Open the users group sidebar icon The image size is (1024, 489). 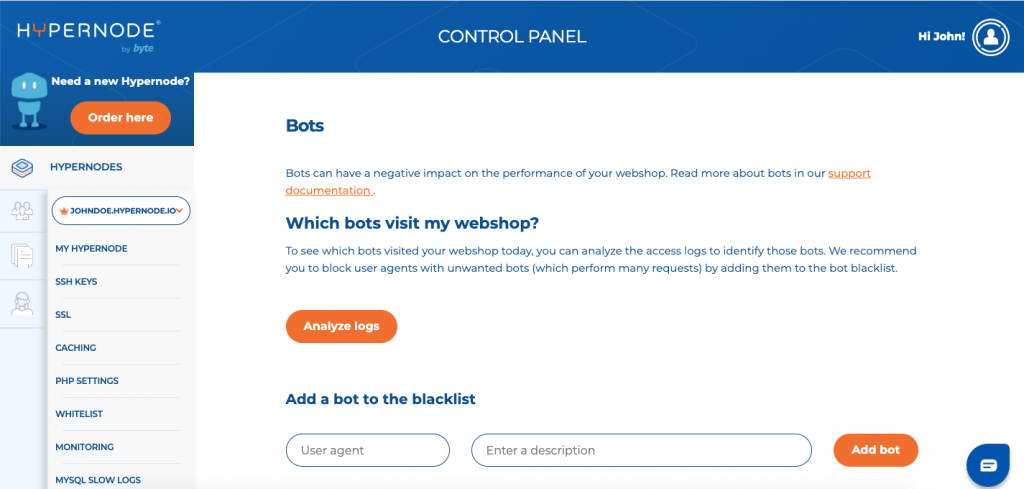click(22, 211)
